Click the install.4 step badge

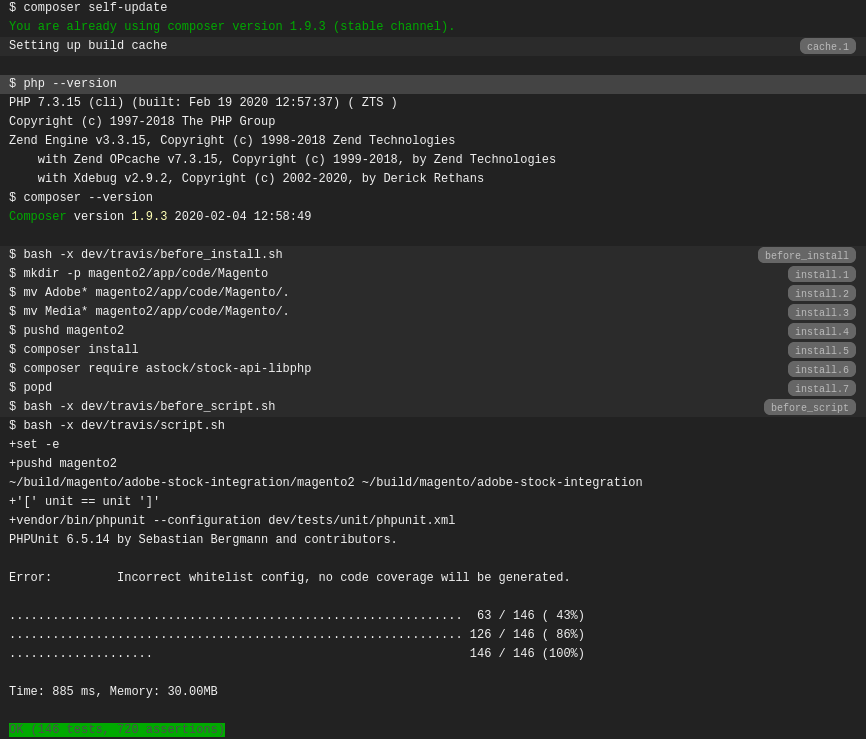pos(821,331)
